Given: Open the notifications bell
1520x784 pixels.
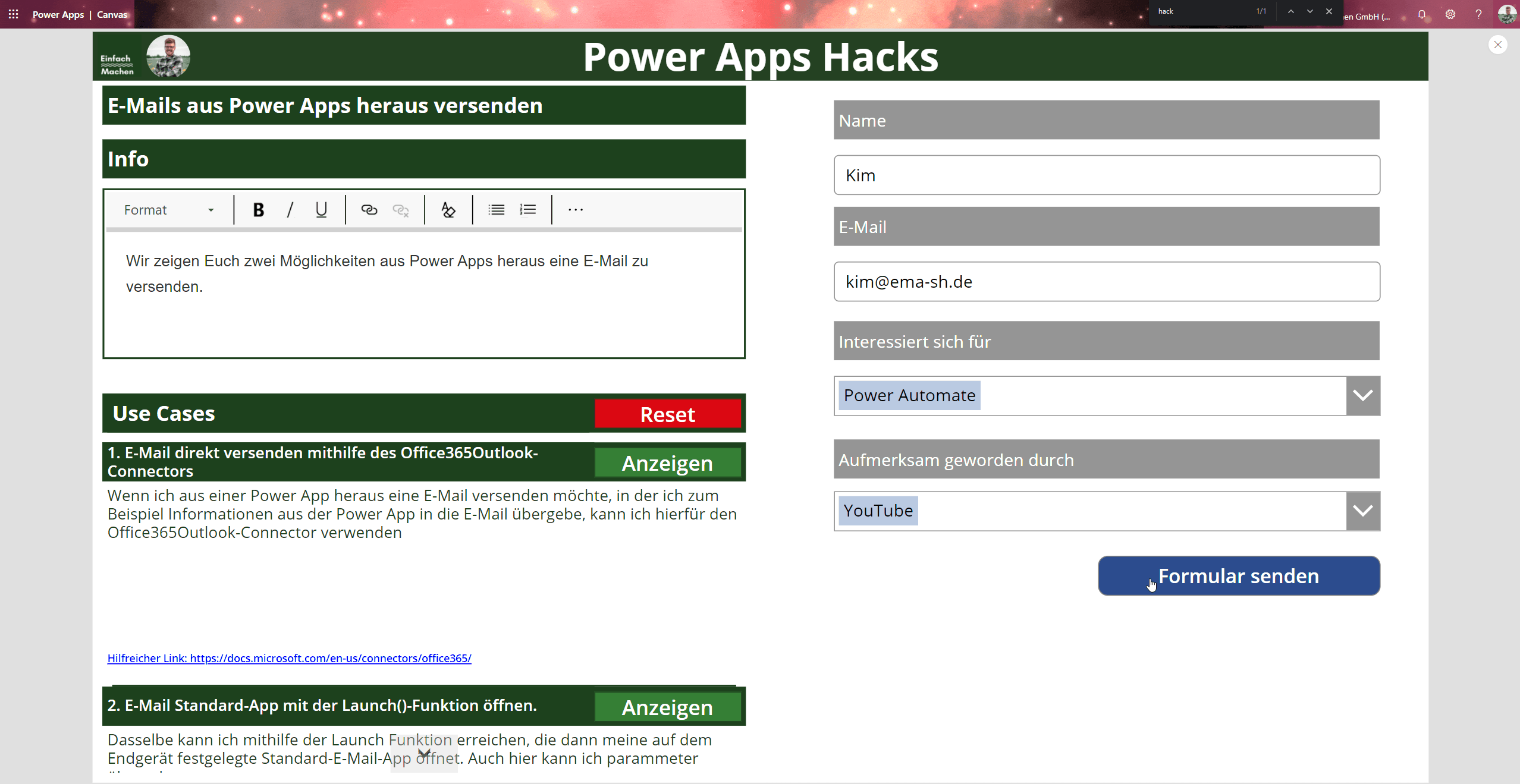Looking at the screenshot, I should pyautogui.click(x=1422, y=15).
